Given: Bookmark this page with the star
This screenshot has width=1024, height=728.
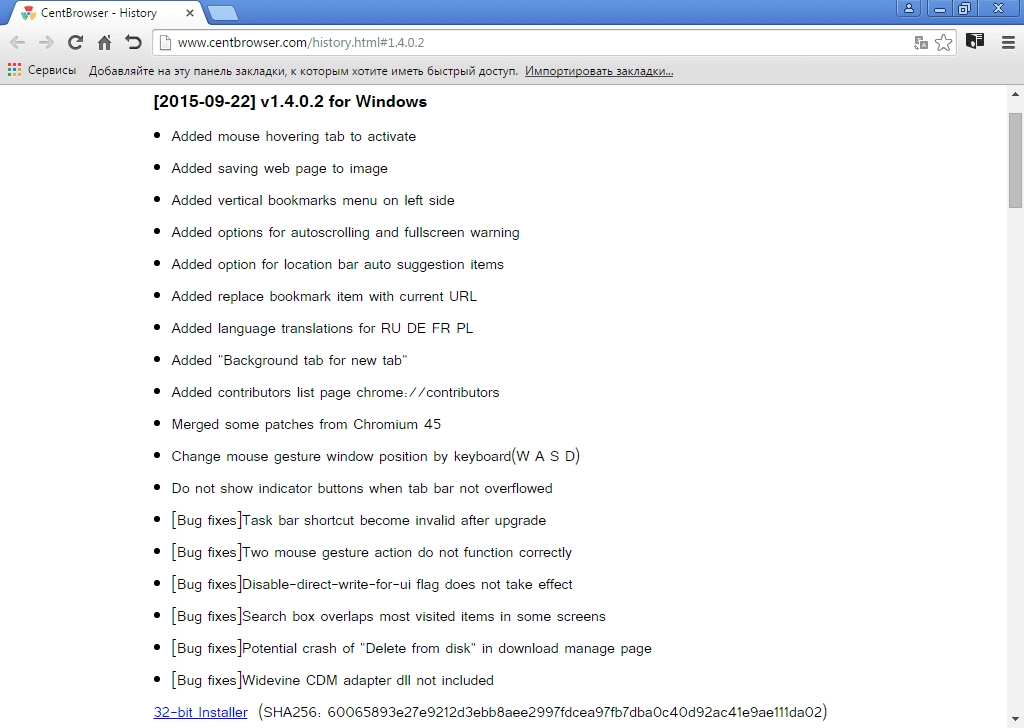Looking at the screenshot, I should (944, 43).
